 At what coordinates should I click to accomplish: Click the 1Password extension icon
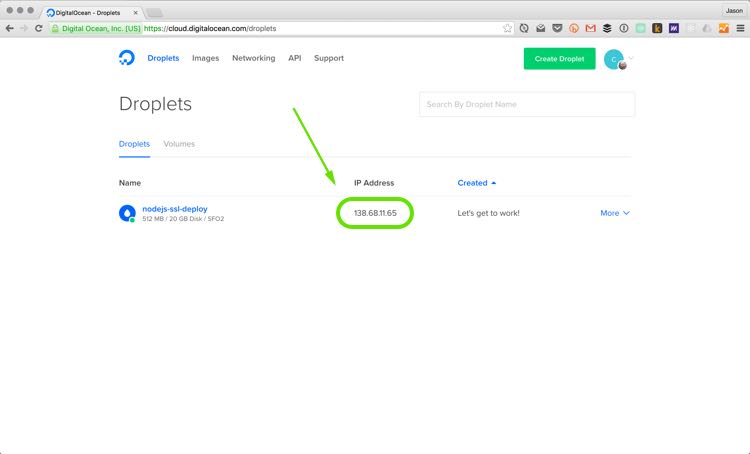click(624, 28)
